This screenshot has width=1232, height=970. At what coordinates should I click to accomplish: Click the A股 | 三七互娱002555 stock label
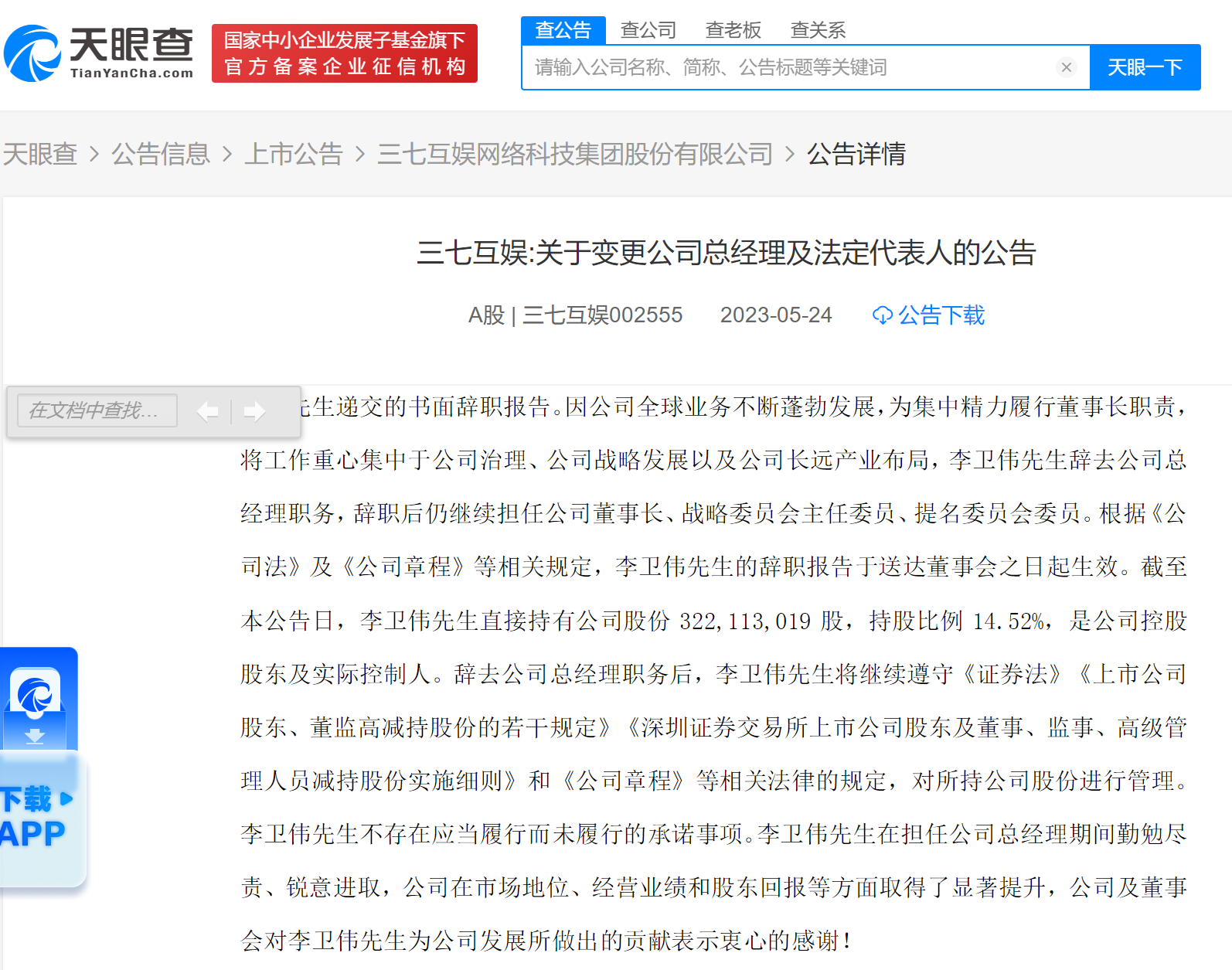click(x=575, y=315)
